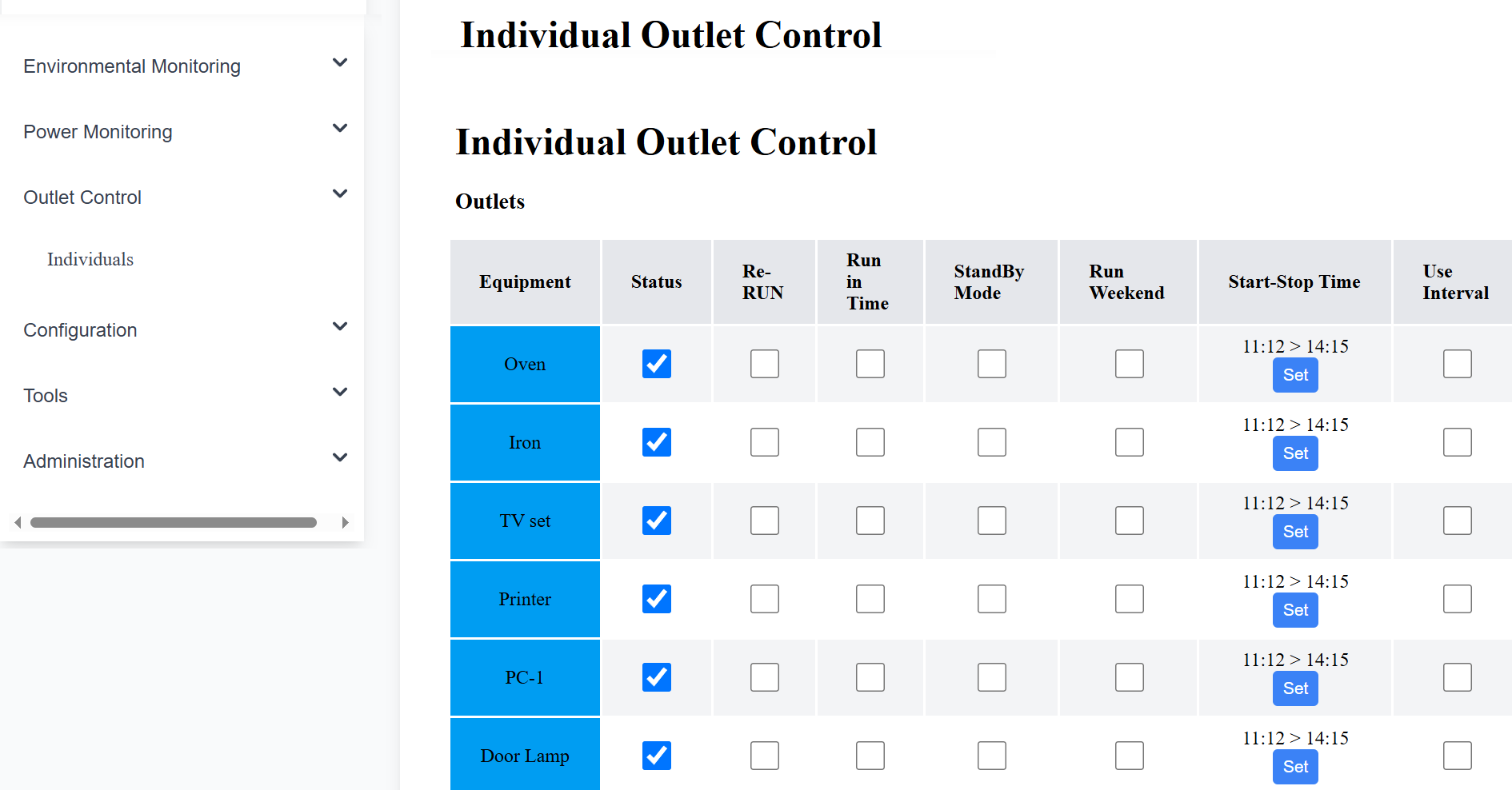Enable Run in Time for Door Lamp
1512x790 pixels.
click(870, 756)
